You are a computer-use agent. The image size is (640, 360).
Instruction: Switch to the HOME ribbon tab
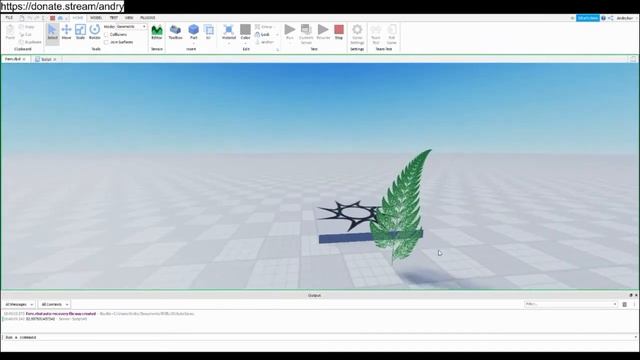click(x=78, y=18)
